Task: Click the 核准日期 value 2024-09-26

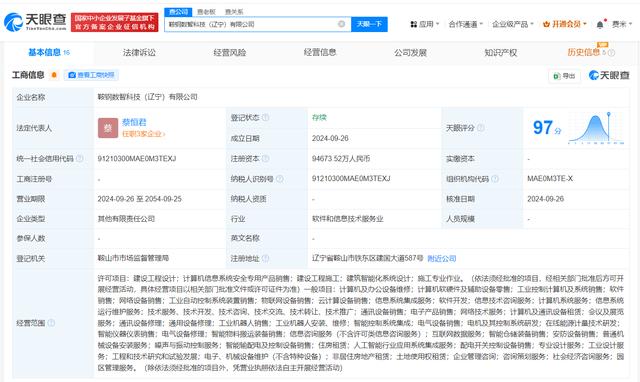Action: coord(545,199)
